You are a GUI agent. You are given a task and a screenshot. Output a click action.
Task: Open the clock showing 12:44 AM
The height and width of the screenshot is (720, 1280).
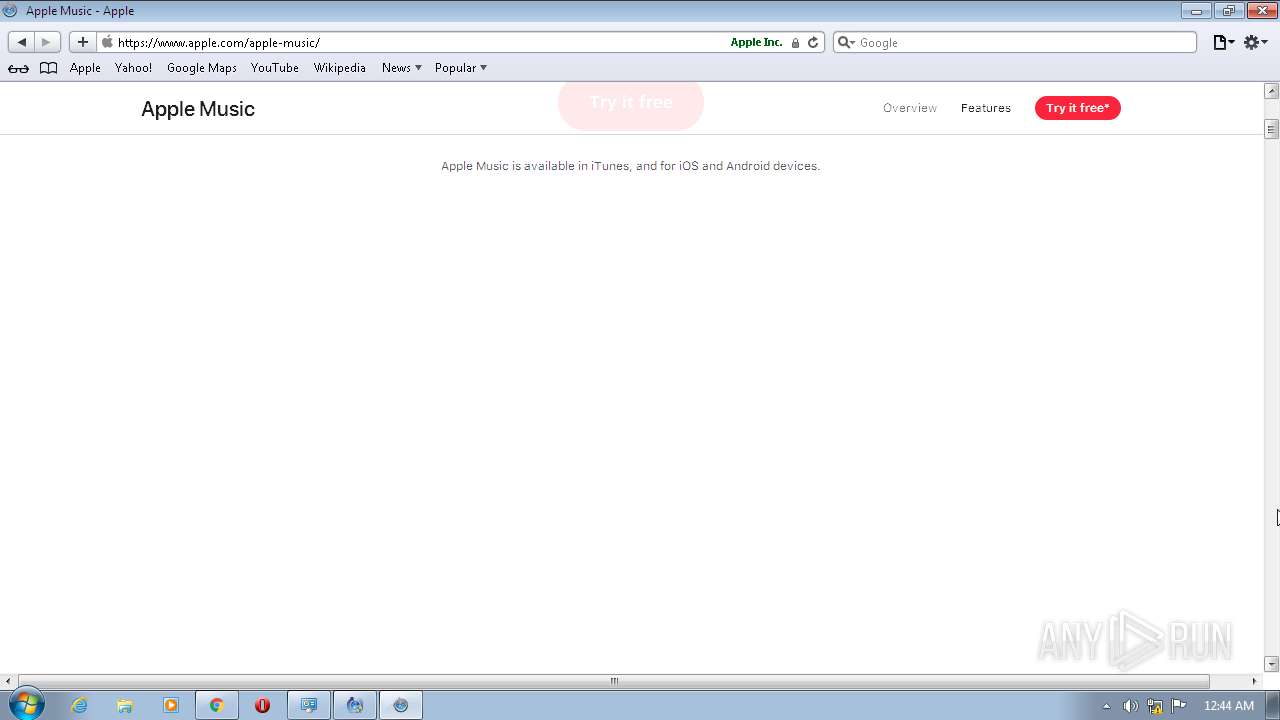click(1229, 706)
